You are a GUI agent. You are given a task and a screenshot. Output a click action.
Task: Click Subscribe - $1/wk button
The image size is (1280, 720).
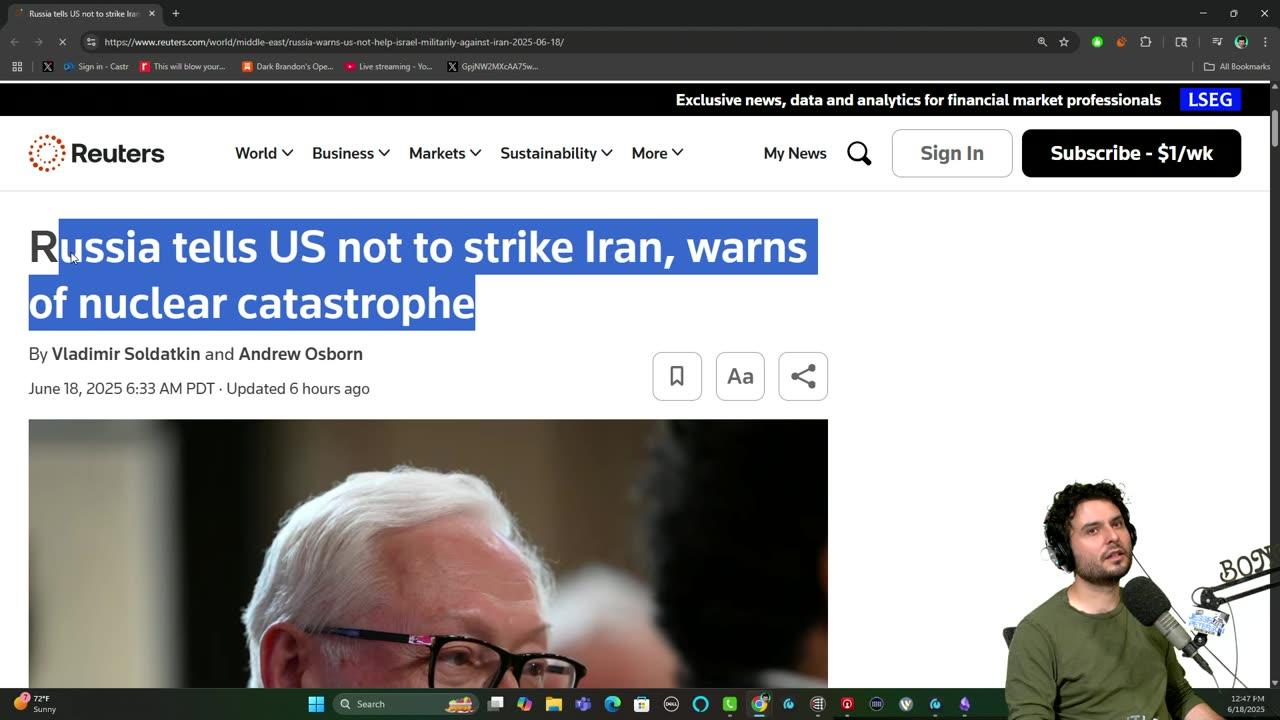1131,153
